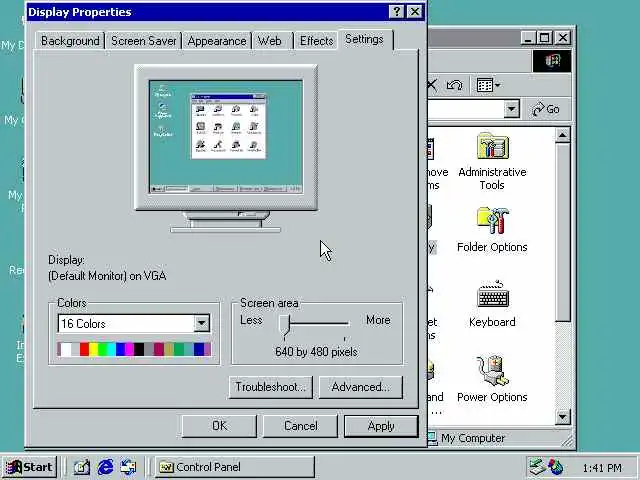Screen dimensions: 640x480
Task: Open Administrative Tools in Control Panel
Action: tap(492, 160)
